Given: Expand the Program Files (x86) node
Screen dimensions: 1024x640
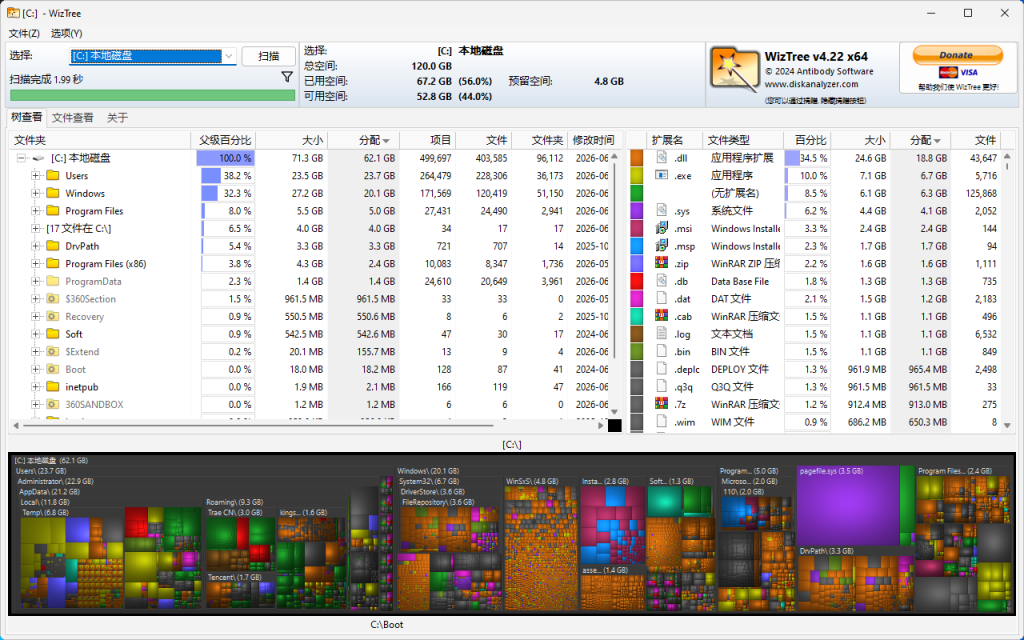Looking at the screenshot, I should pyautogui.click(x=36, y=264).
